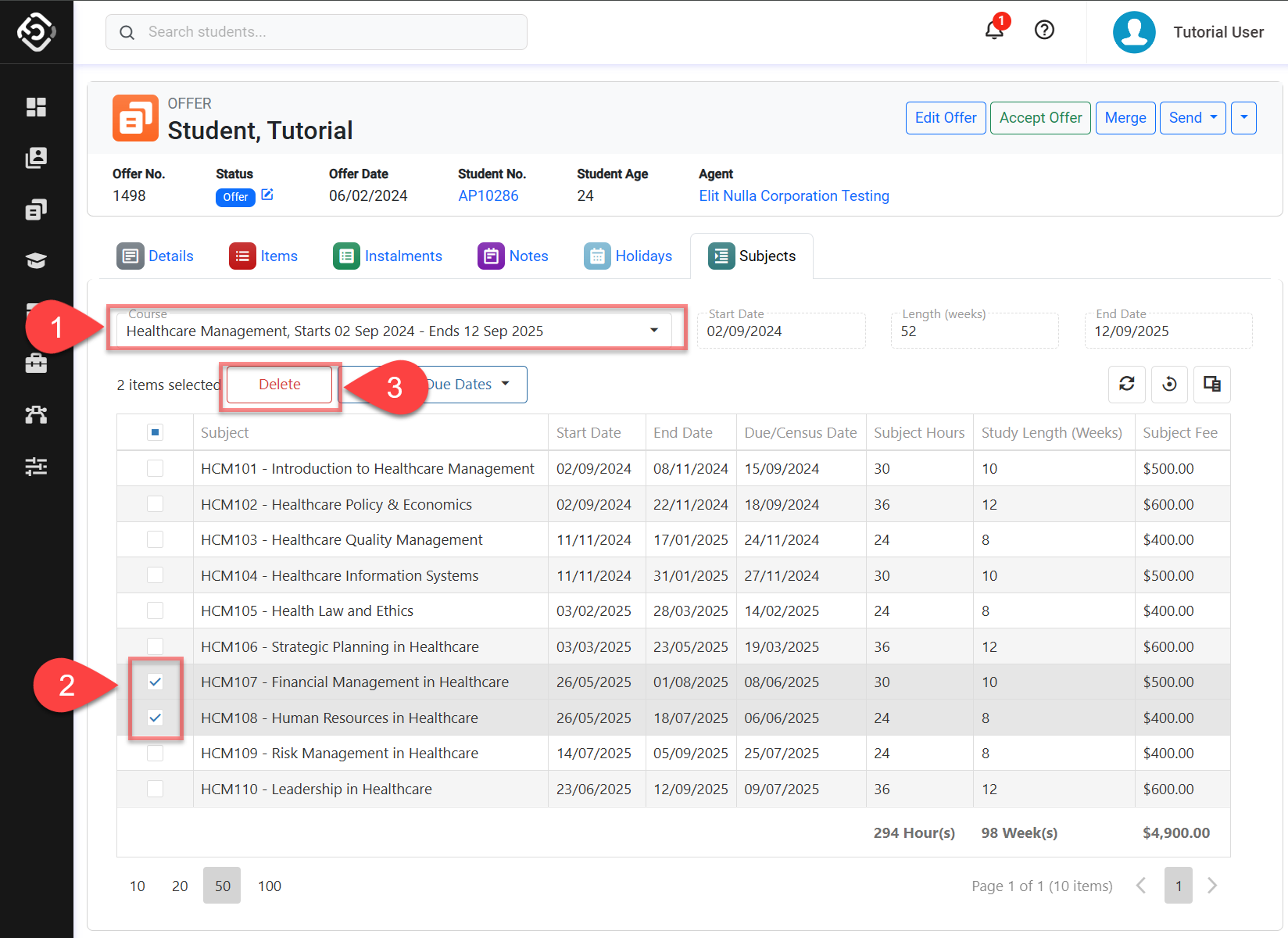Go to next page arrow
Screen dimensions: 1288x938
(1212, 886)
